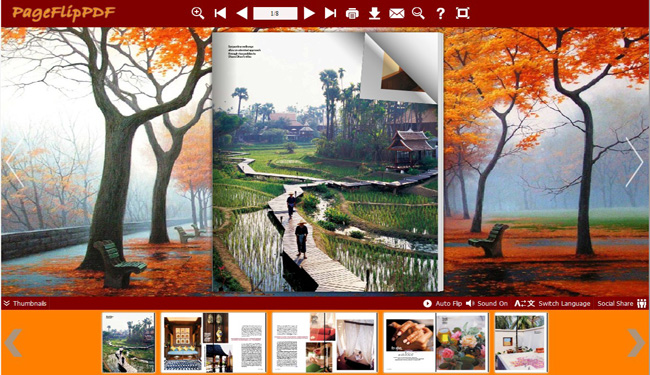Share the book by email

pos(396,14)
